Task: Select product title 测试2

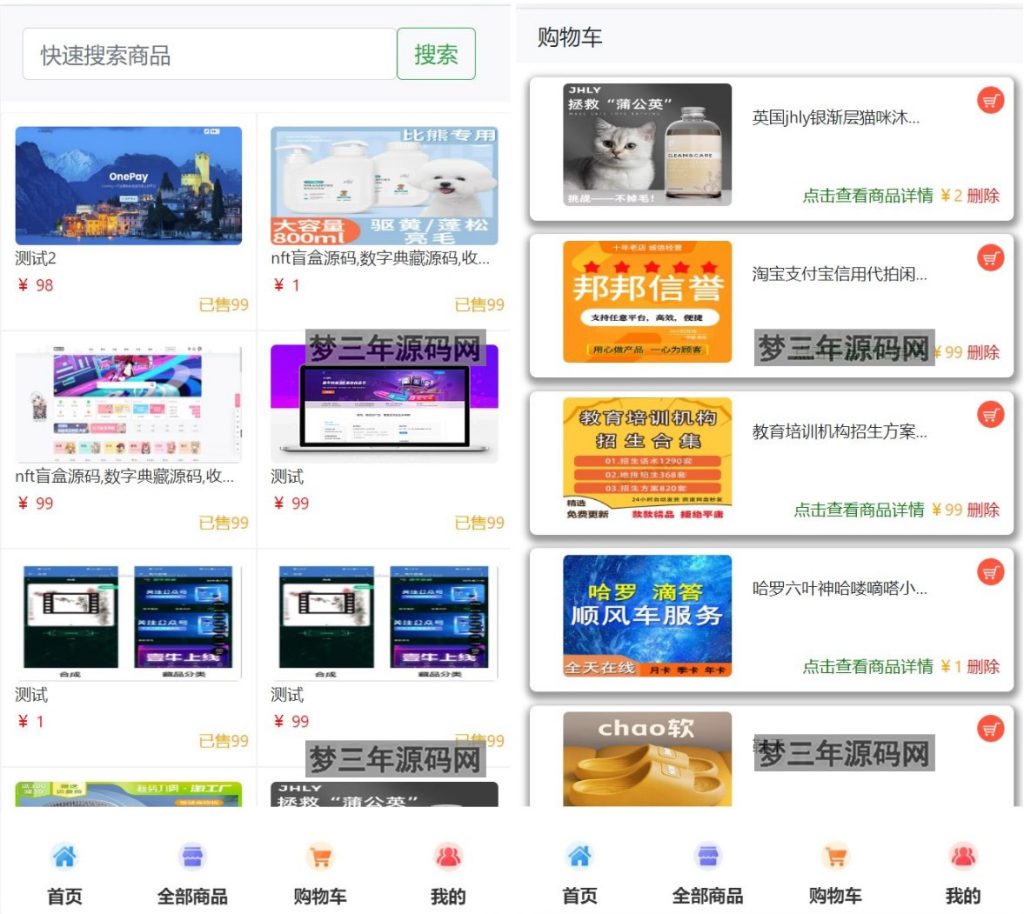Action: point(36,259)
